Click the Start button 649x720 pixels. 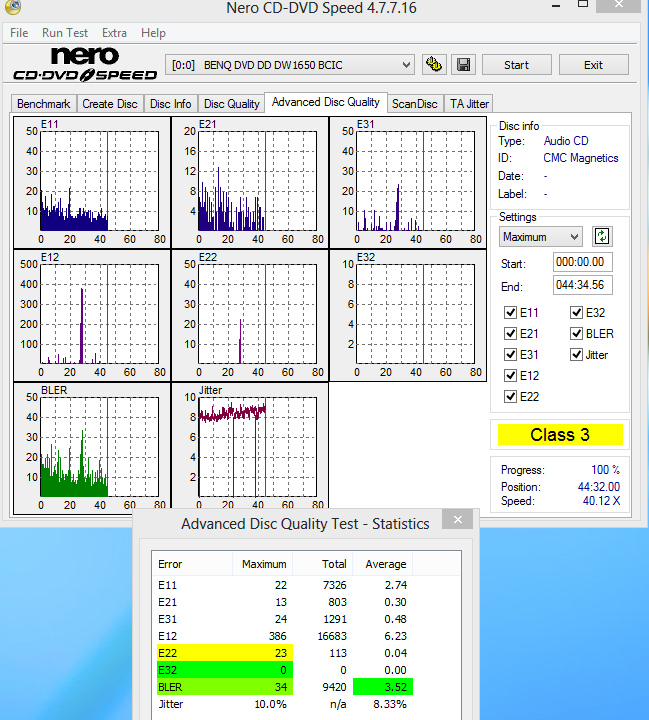(516, 65)
